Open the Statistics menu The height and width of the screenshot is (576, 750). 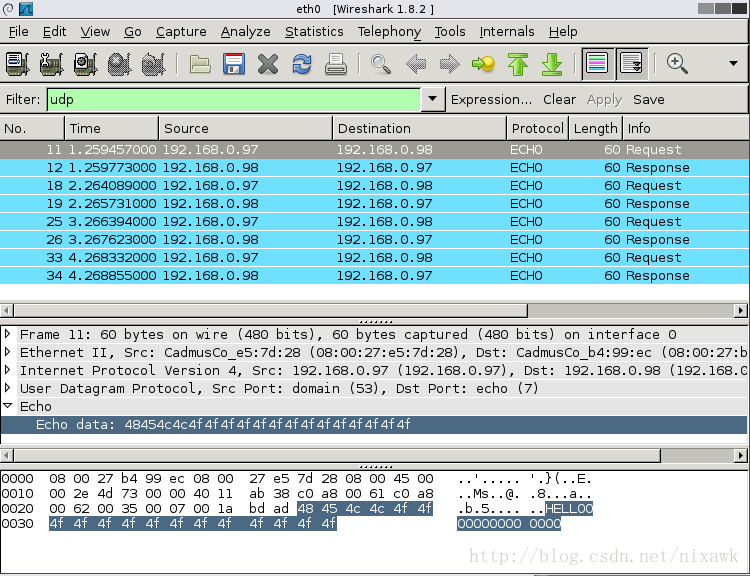click(x=314, y=32)
